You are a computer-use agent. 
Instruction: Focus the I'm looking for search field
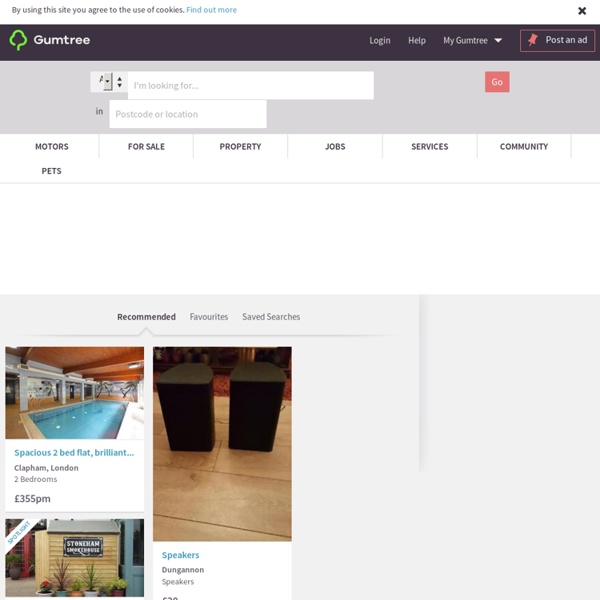click(x=251, y=85)
